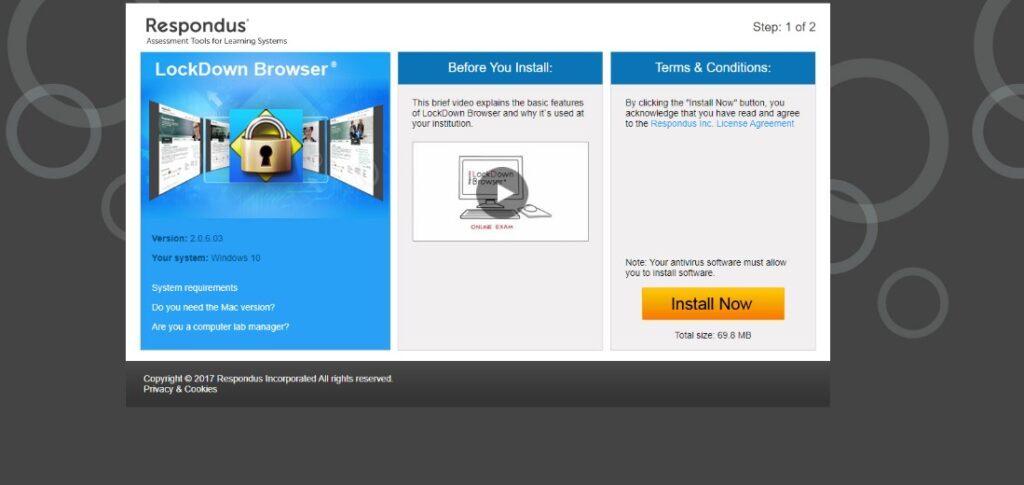The height and width of the screenshot is (485, 1024).
Task: Click the 'Before You Install:' panel header
Action: [x=500, y=68]
